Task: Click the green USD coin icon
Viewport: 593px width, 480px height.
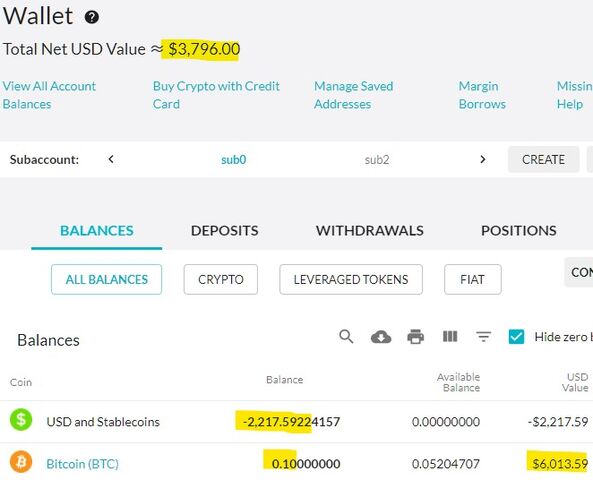Action: tap(21, 419)
